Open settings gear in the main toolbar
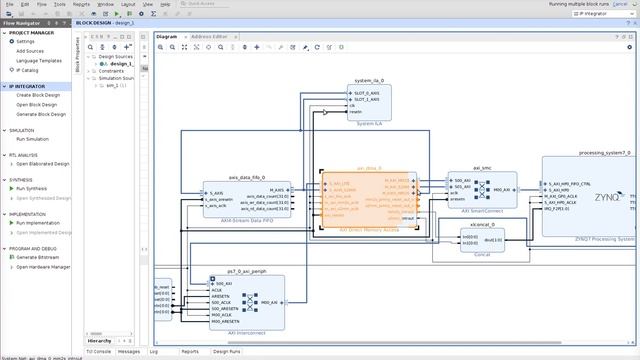The height and width of the screenshot is (360, 640). coord(141,14)
